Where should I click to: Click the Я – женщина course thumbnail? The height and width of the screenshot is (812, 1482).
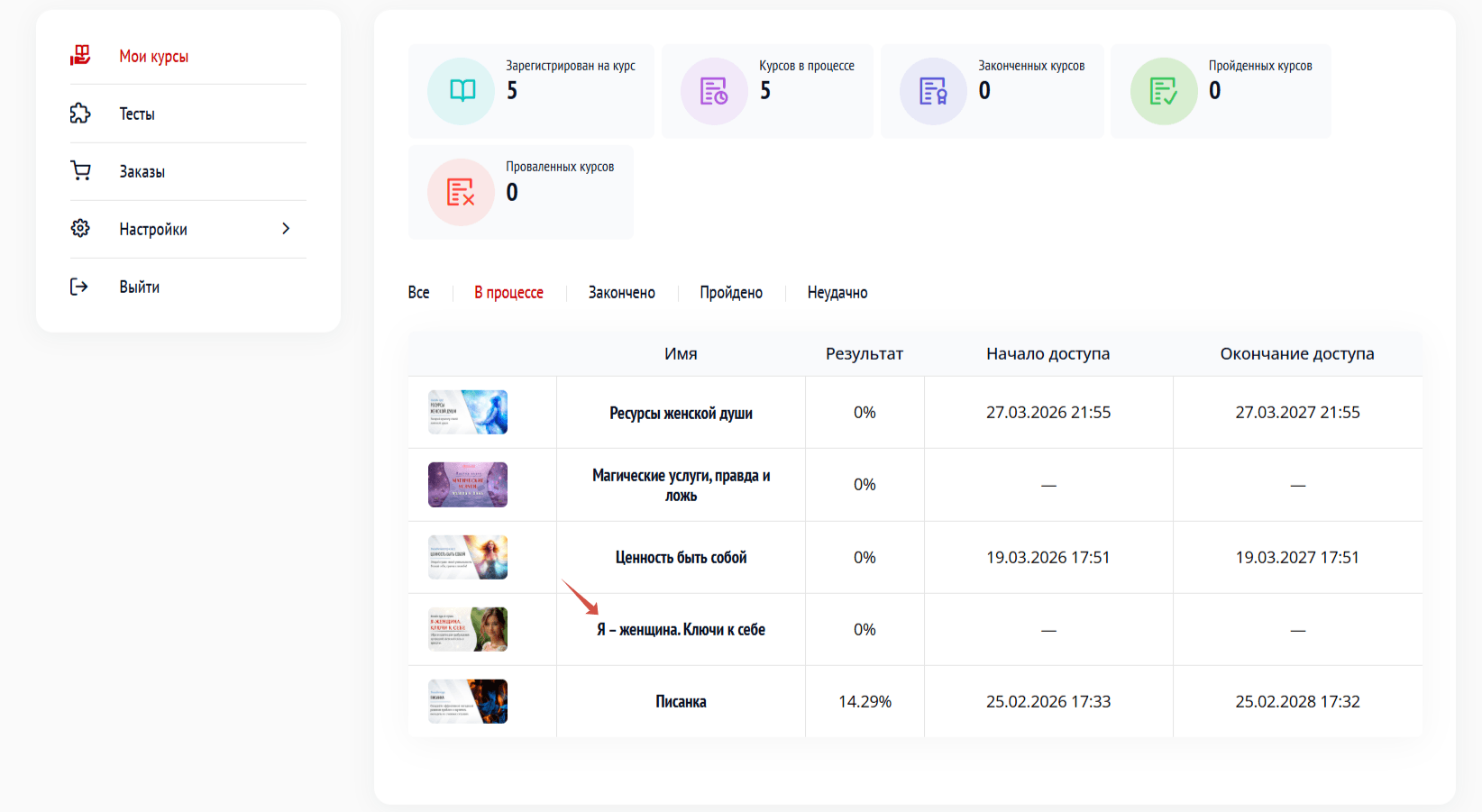468,629
